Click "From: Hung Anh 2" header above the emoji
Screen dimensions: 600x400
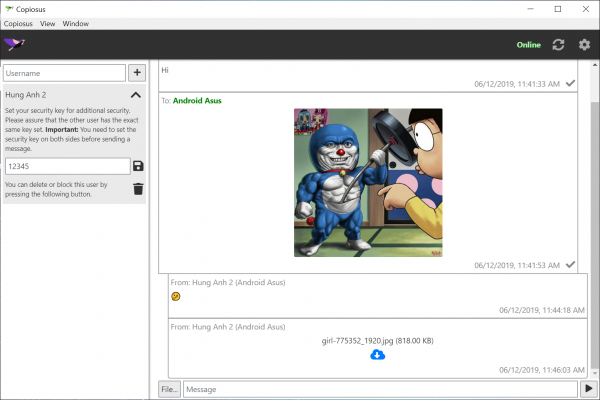[x=228, y=282]
